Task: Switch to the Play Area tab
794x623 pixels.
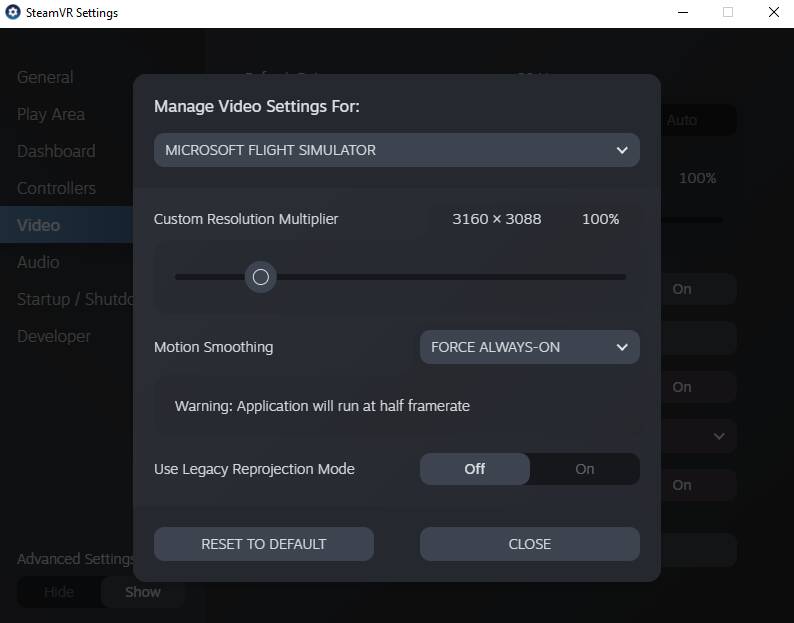Action: pyautogui.click(x=51, y=114)
